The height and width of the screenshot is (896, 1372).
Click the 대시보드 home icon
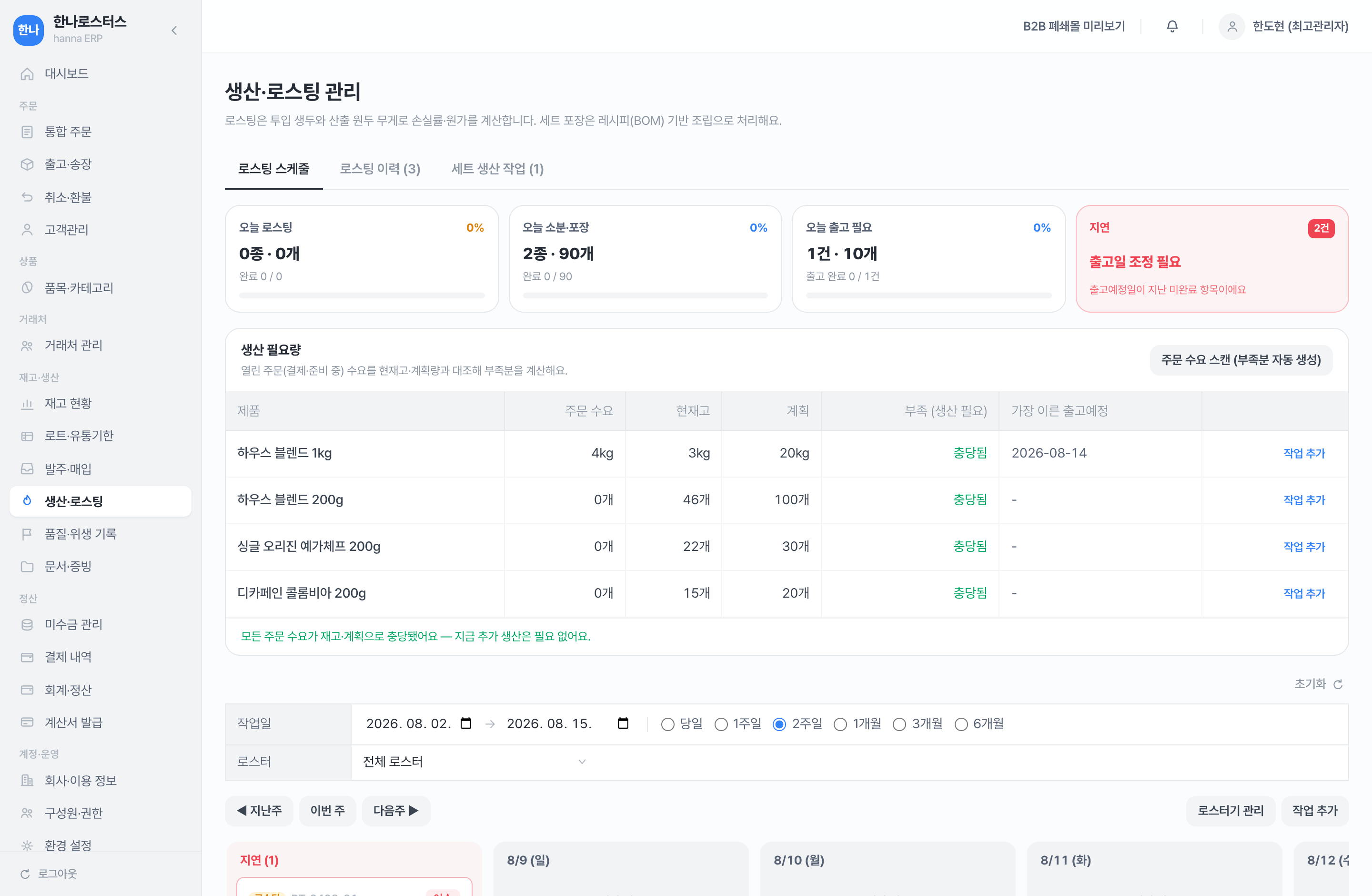(27, 74)
